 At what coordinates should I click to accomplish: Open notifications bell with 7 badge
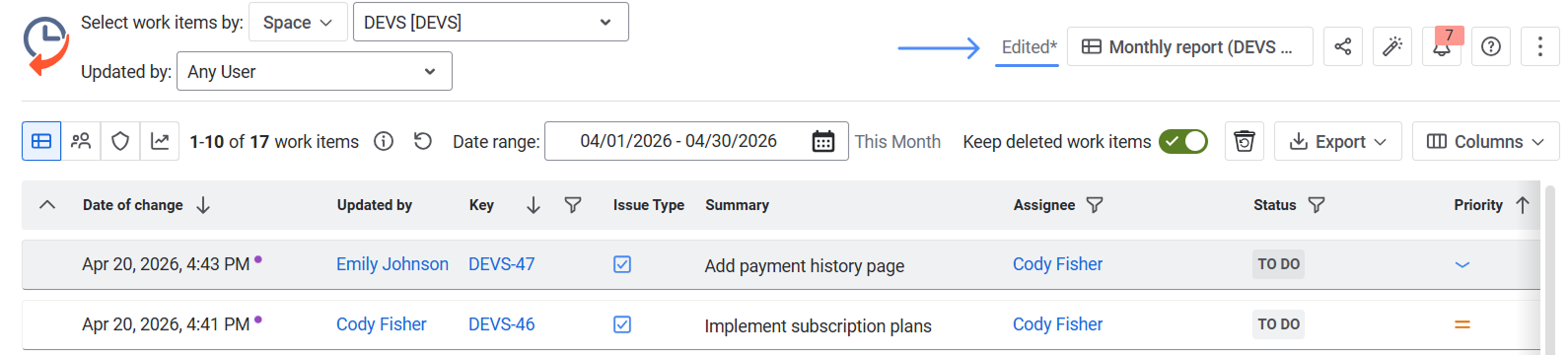coord(1442,46)
